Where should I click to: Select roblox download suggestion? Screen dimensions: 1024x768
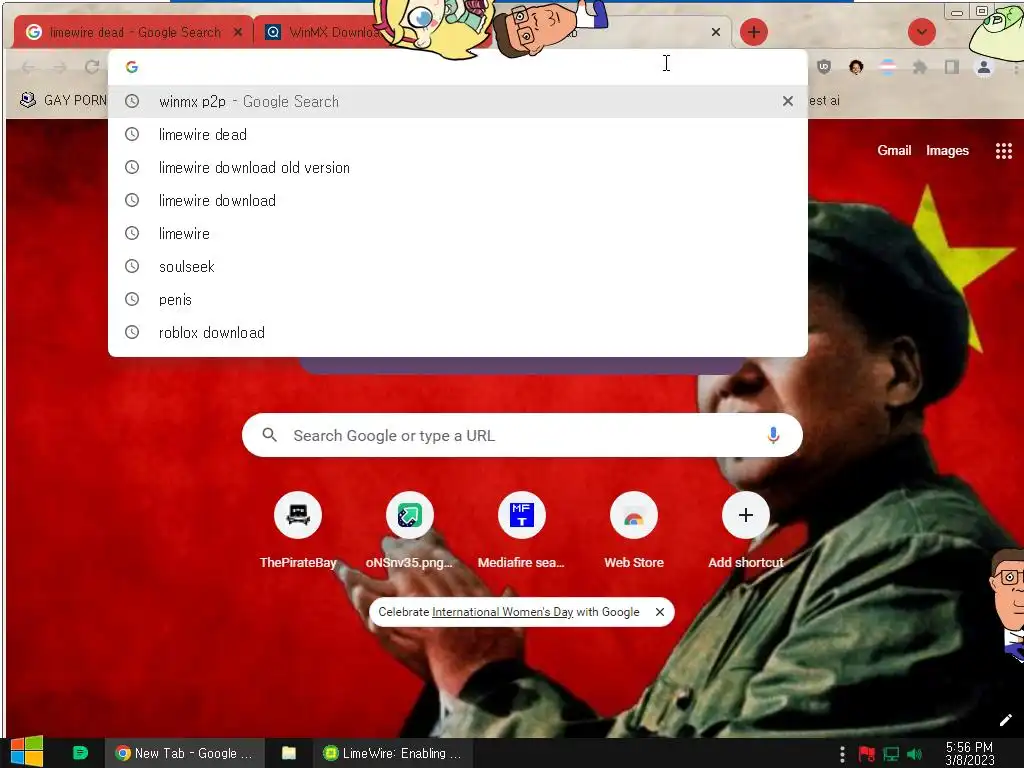click(x=457, y=332)
